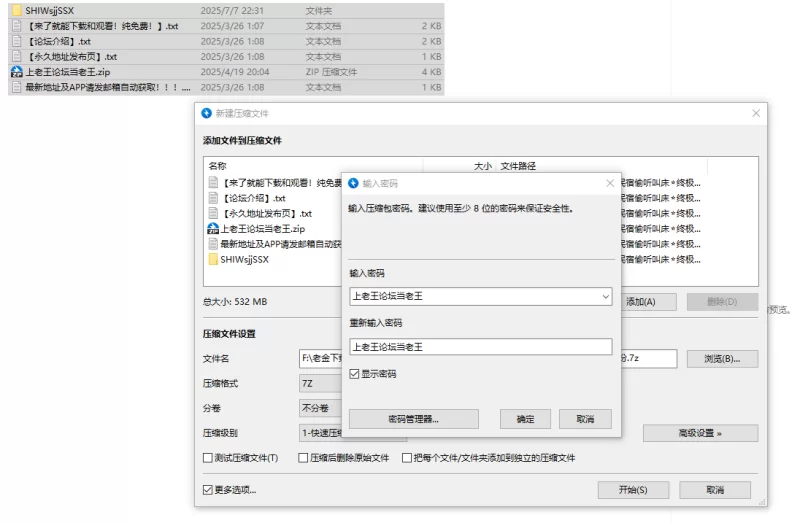Select 上老王论坛当老王.zip in archive file list
800x523 pixels.
tap(263, 229)
